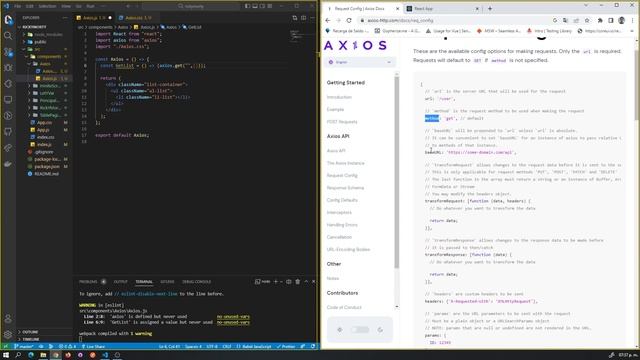This screenshot has width=640, height=360.
Task: Click Split Editor icon in editor toolbar
Action: tap(303, 18)
